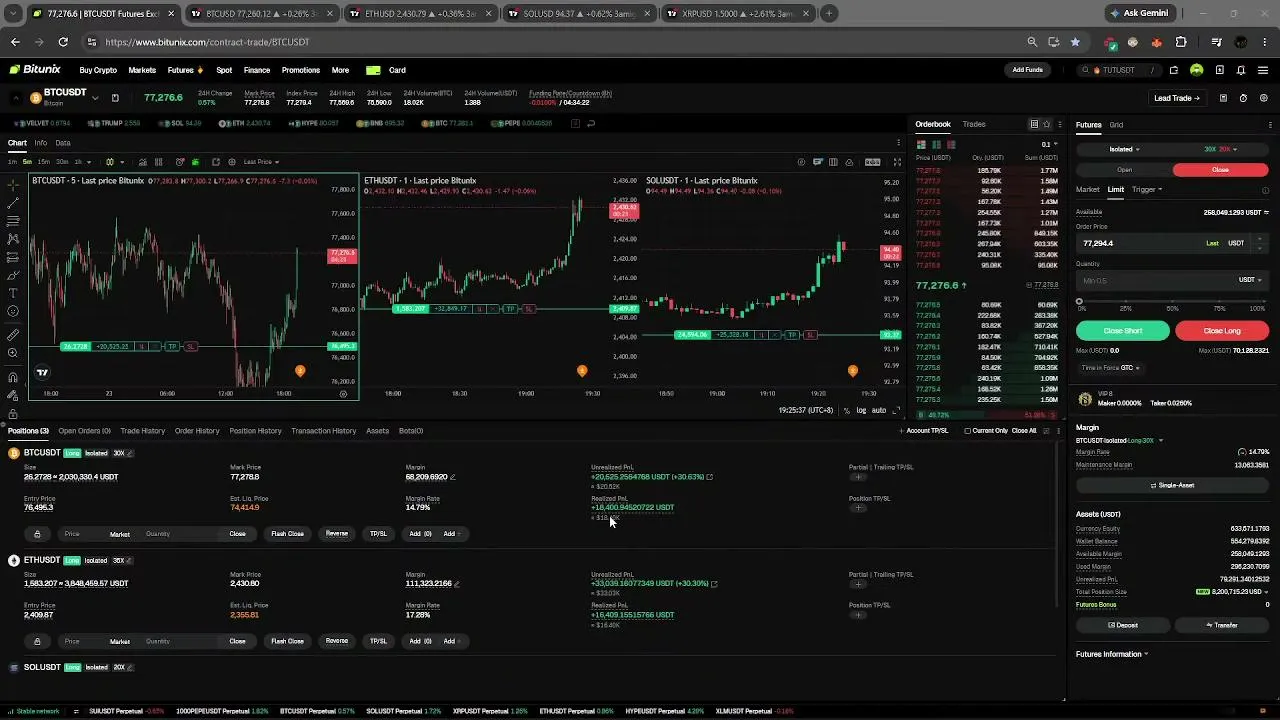Screen dimensions: 1280x720
Task: Open the Markets menu item
Action: (142, 70)
